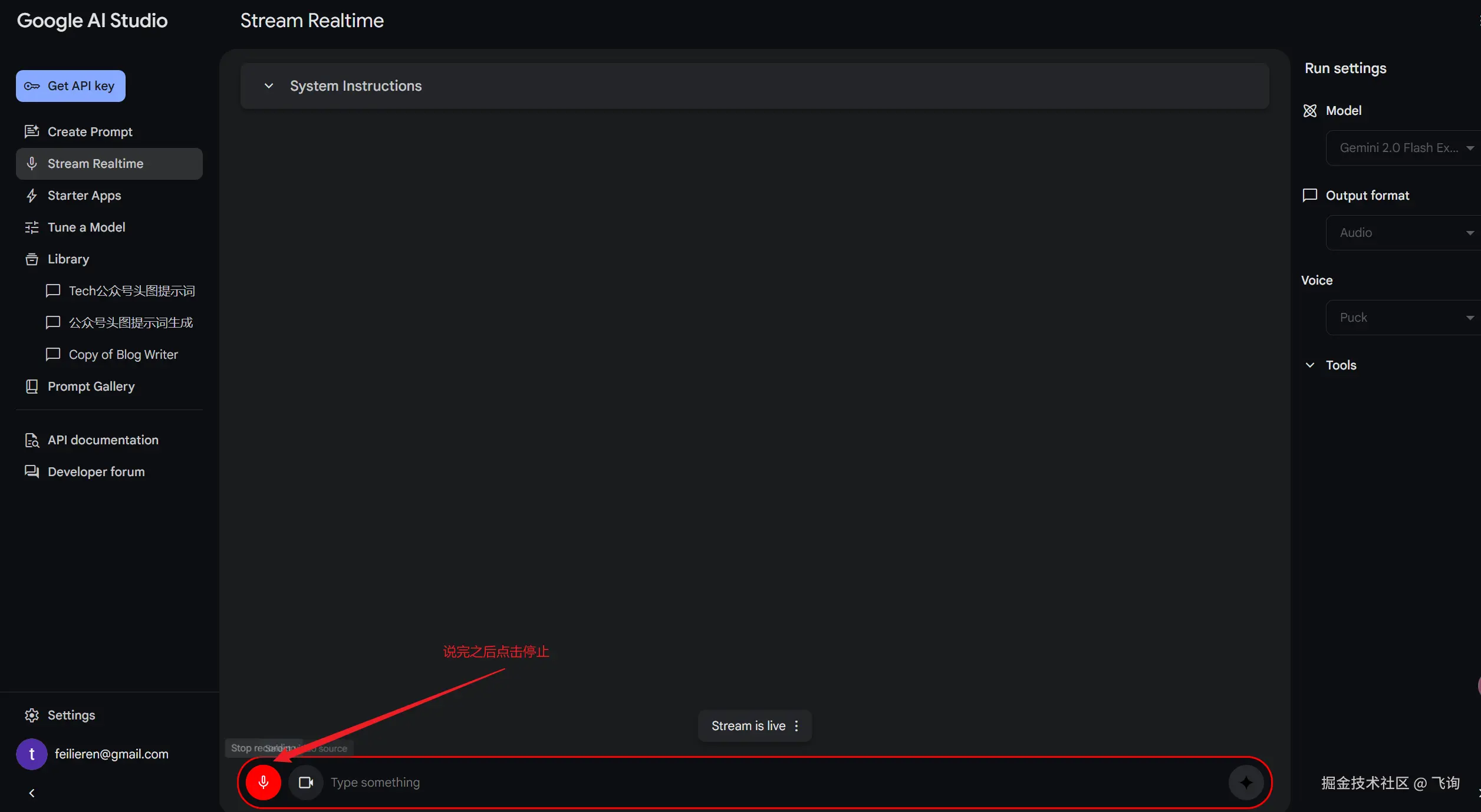This screenshot has height=812, width=1481.
Task: Click the Library icon in the sidebar
Action: coord(32,259)
